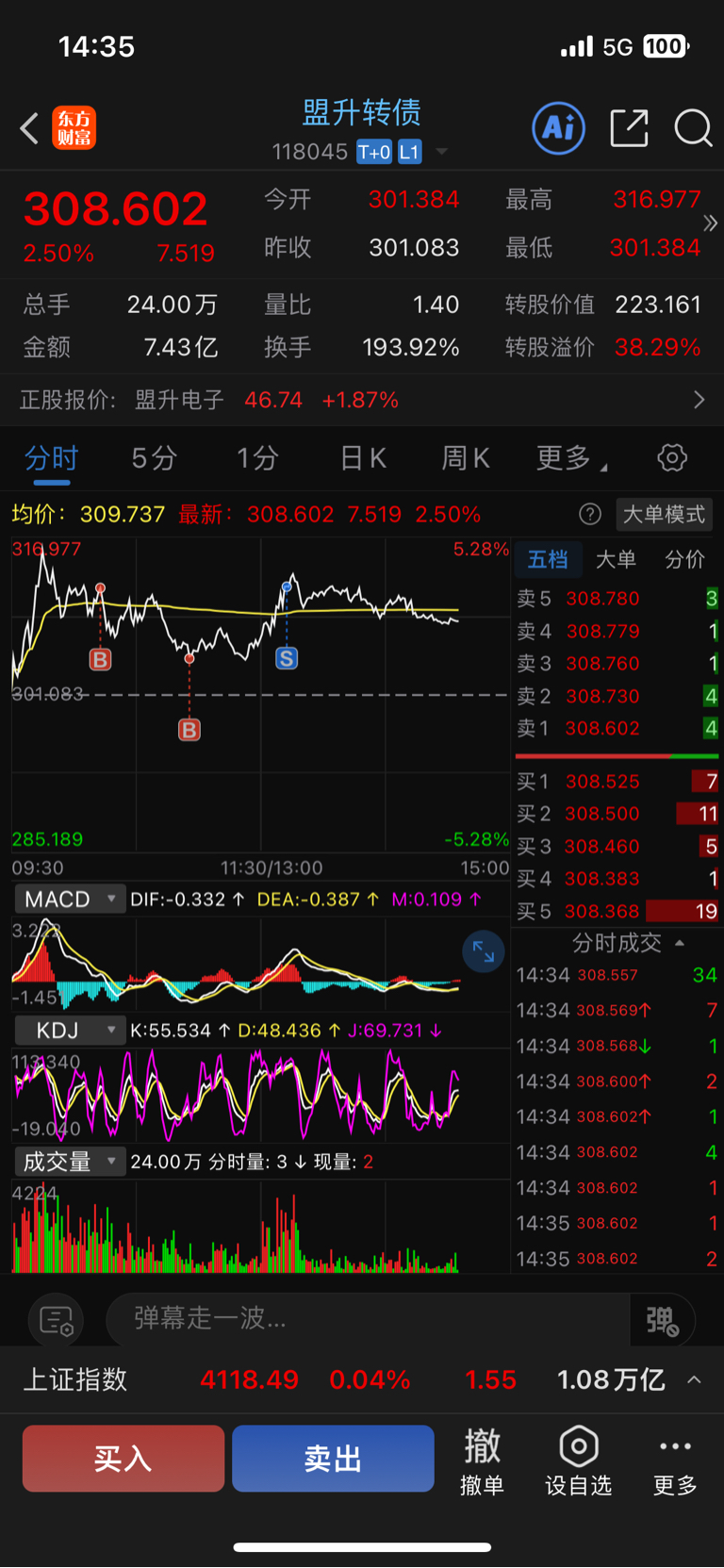The image size is (724, 1568).
Task: Tap 撤单 cancel order button
Action: [482, 1461]
